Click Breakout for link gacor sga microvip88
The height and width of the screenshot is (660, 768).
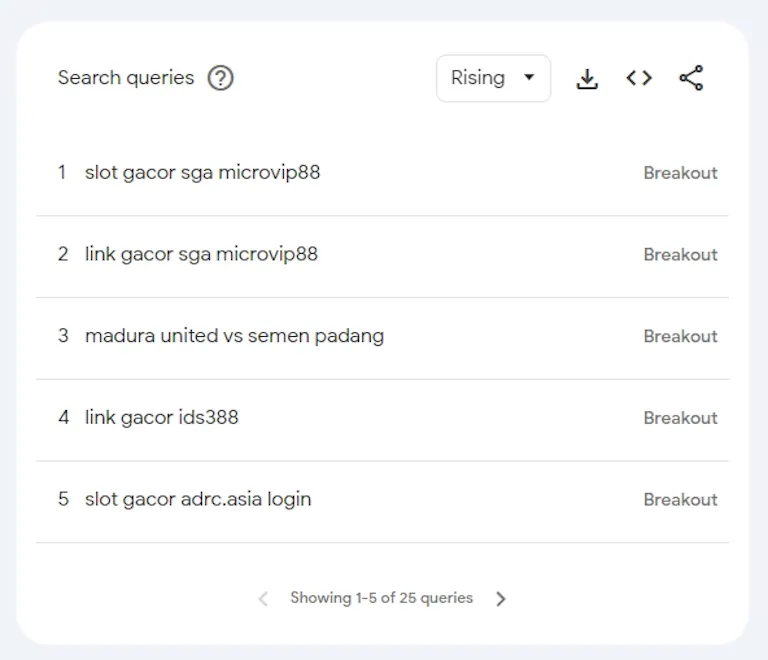680,255
